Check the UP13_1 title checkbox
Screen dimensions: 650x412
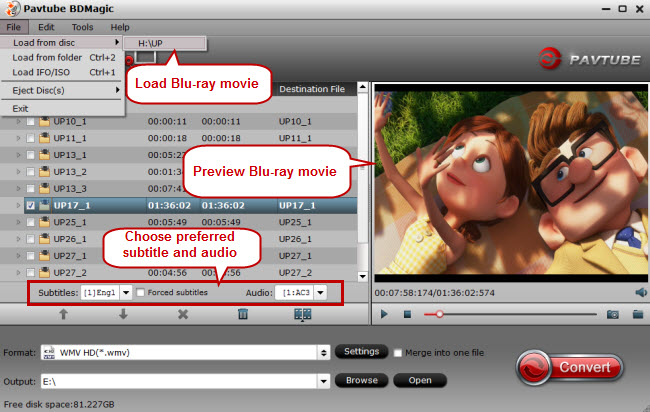click(x=30, y=155)
